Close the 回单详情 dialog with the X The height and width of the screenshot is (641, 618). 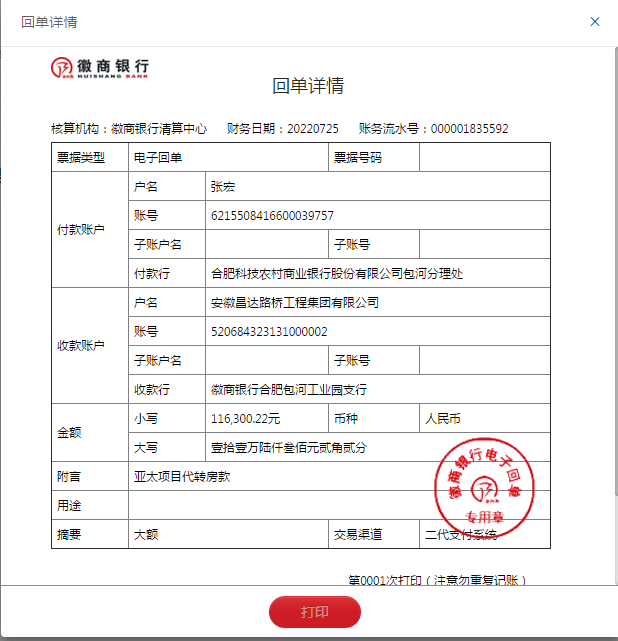[x=595, y=21]
